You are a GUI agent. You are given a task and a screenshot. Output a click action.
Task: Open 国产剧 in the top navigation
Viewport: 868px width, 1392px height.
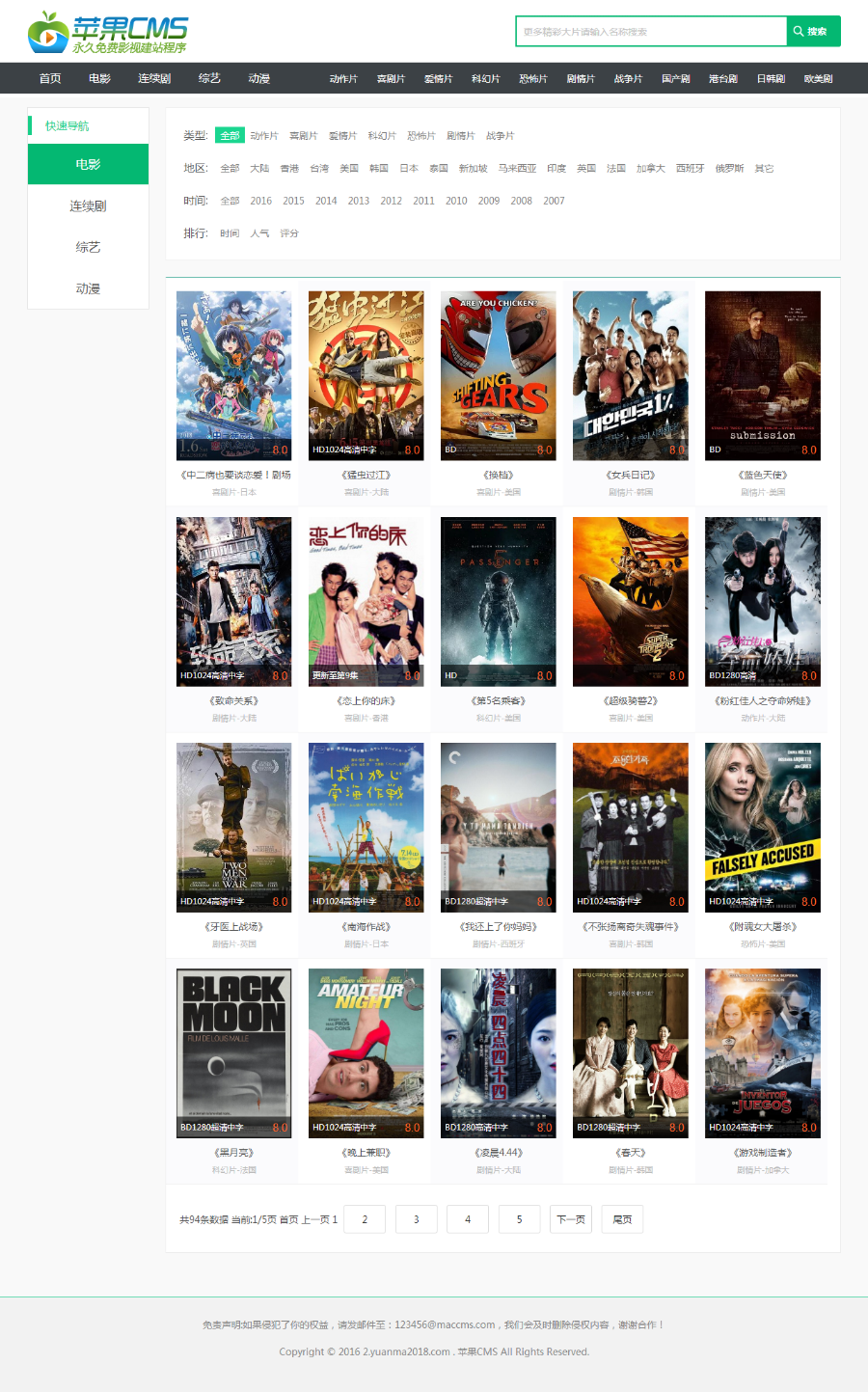(x=675, y=79)
